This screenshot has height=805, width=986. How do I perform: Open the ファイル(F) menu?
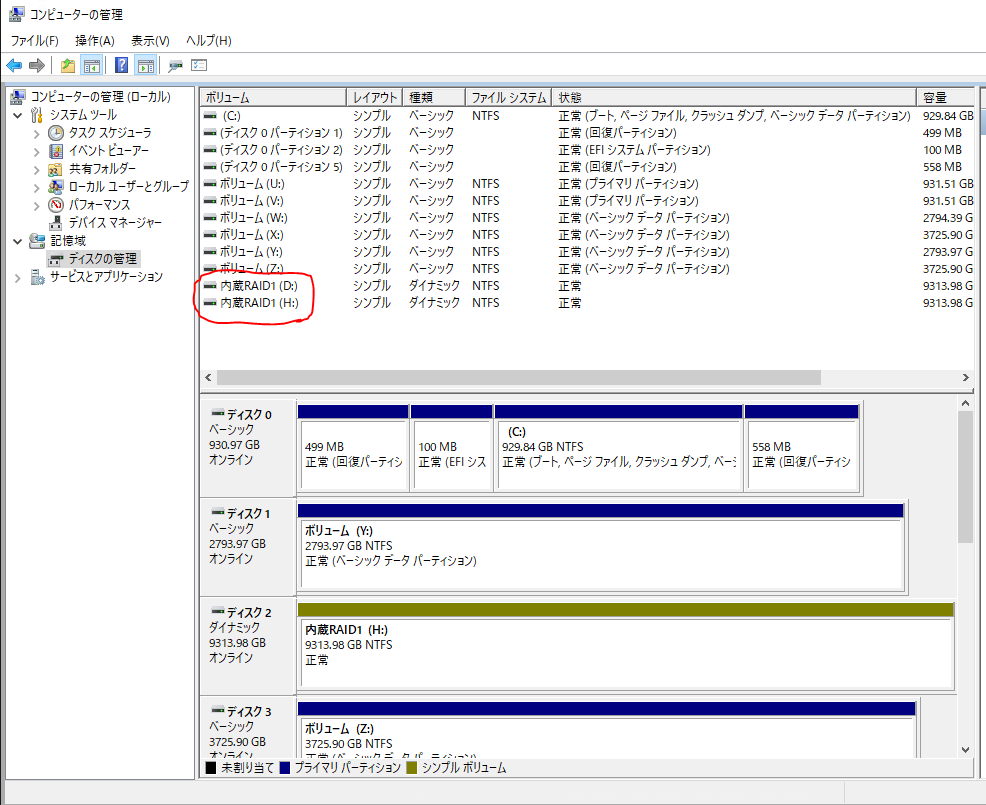(x=35, y=41)
